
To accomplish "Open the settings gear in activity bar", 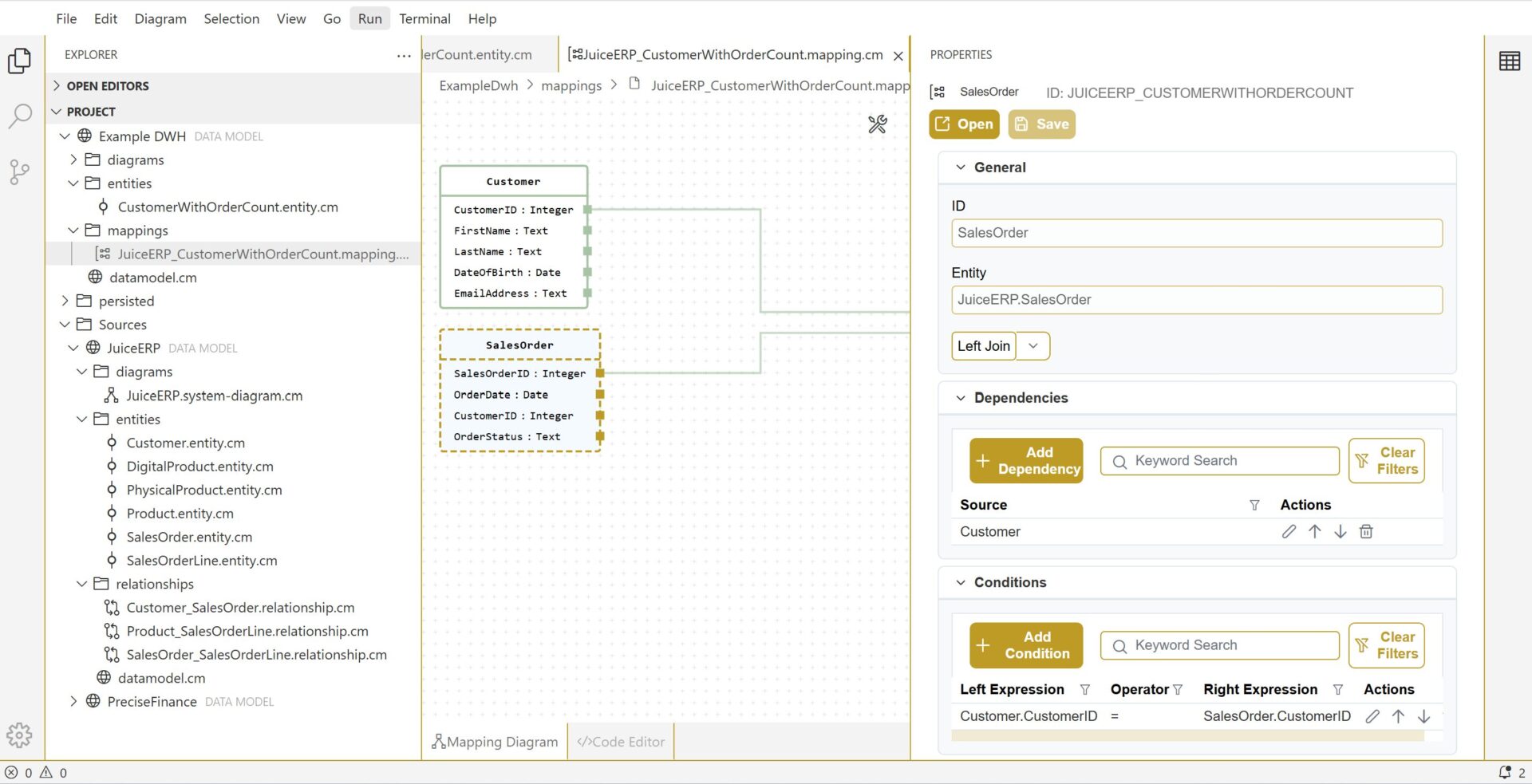I will point(19,735).
